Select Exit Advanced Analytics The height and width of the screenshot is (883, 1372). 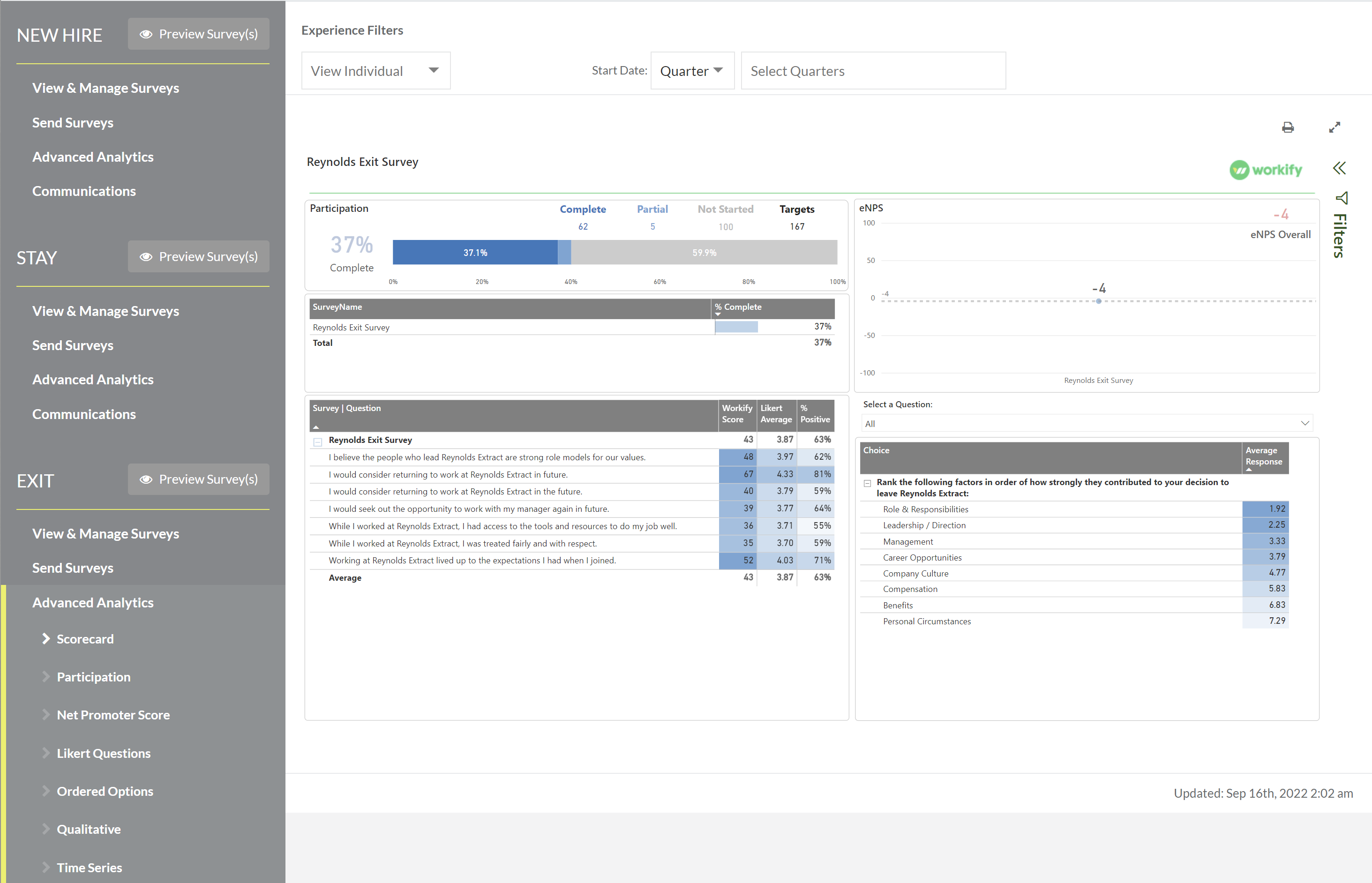(93, 603)
